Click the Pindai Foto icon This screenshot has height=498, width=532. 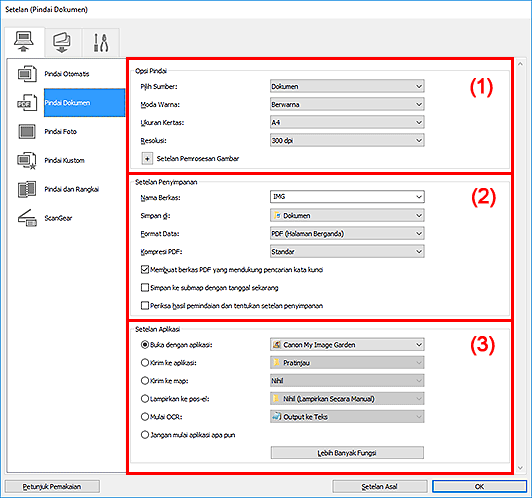tap(27, 132)
